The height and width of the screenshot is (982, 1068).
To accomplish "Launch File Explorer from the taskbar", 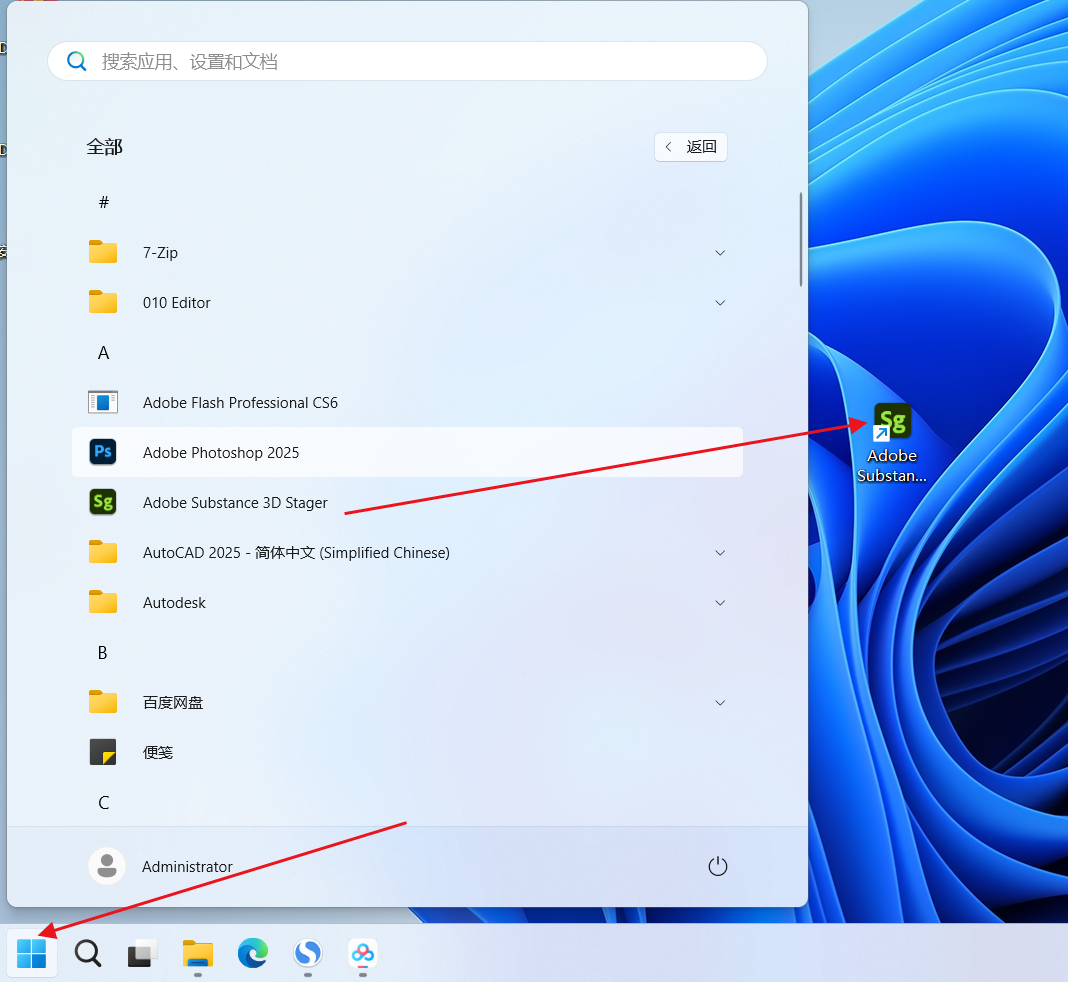I will pyautogui.click(x=198, y=953).
